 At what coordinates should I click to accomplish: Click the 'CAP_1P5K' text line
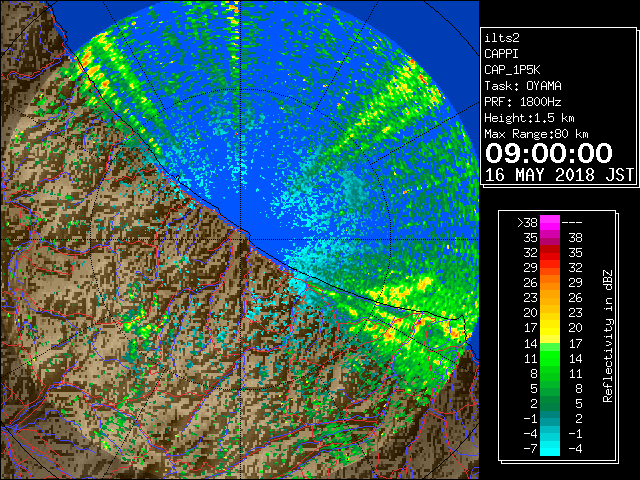[512, 70]
